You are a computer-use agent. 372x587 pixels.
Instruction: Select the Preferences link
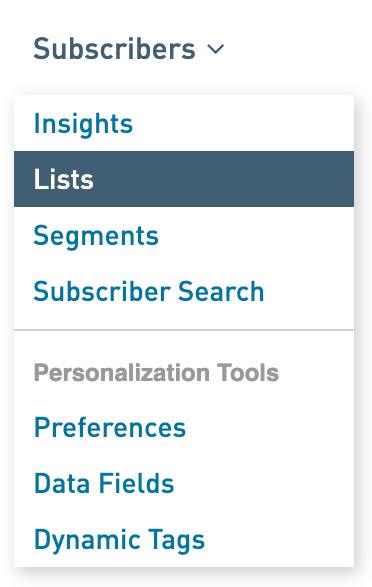[x=110, y=427]
